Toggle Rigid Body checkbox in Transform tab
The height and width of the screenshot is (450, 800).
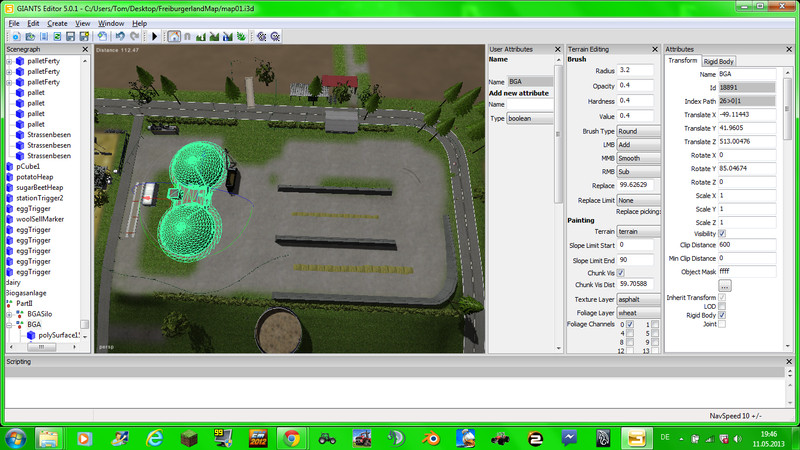click(722, 315)
